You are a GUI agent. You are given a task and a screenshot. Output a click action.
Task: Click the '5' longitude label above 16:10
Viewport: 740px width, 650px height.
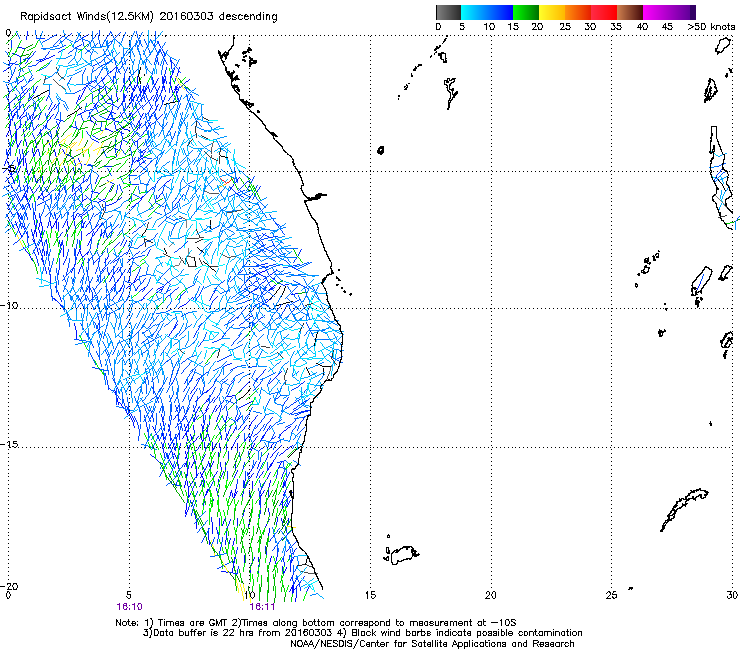click(x=128, y=595)
